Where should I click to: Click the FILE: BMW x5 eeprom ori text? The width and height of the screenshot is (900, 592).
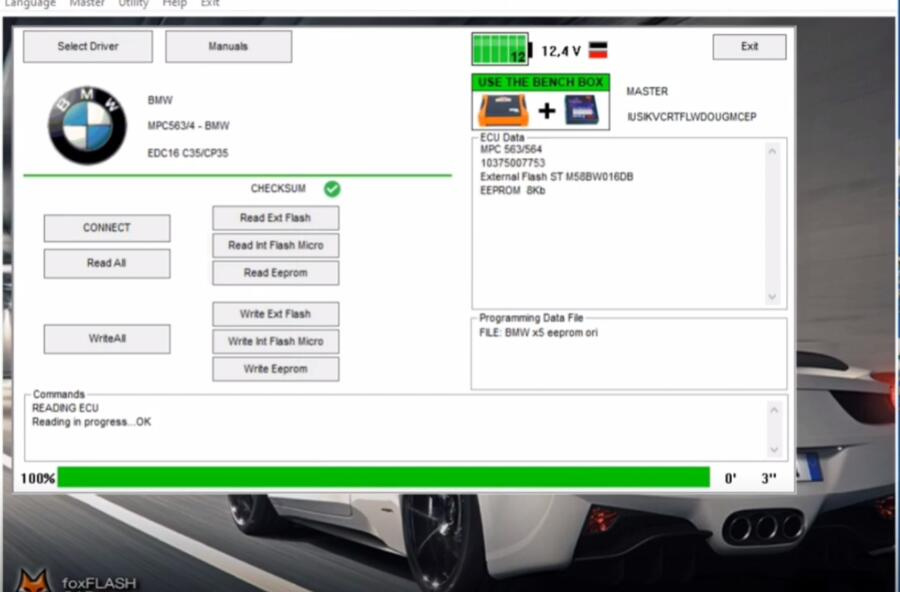(538, 333)
